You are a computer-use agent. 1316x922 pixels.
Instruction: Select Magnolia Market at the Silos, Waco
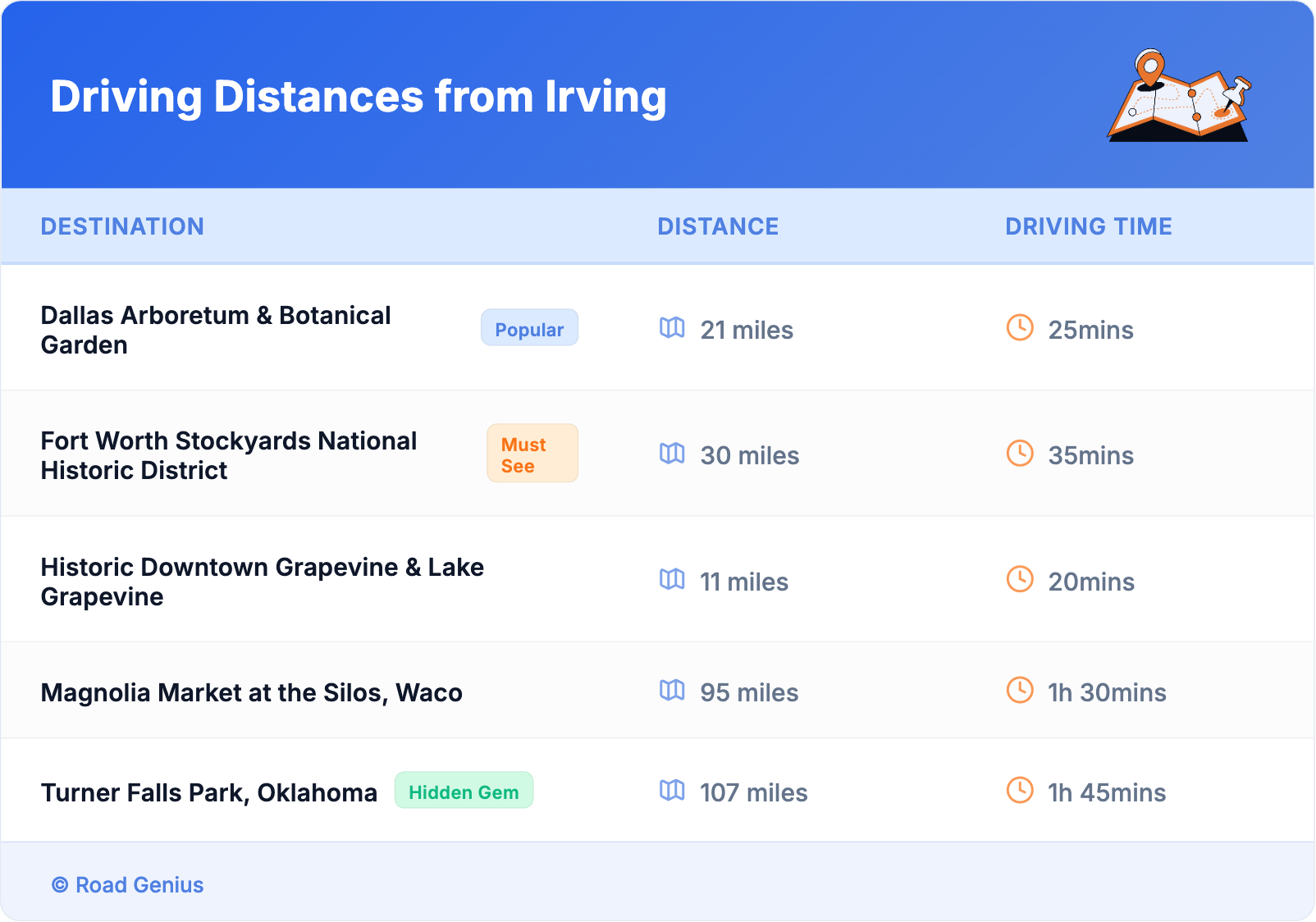pyautogui.click(x=251, y=693)
